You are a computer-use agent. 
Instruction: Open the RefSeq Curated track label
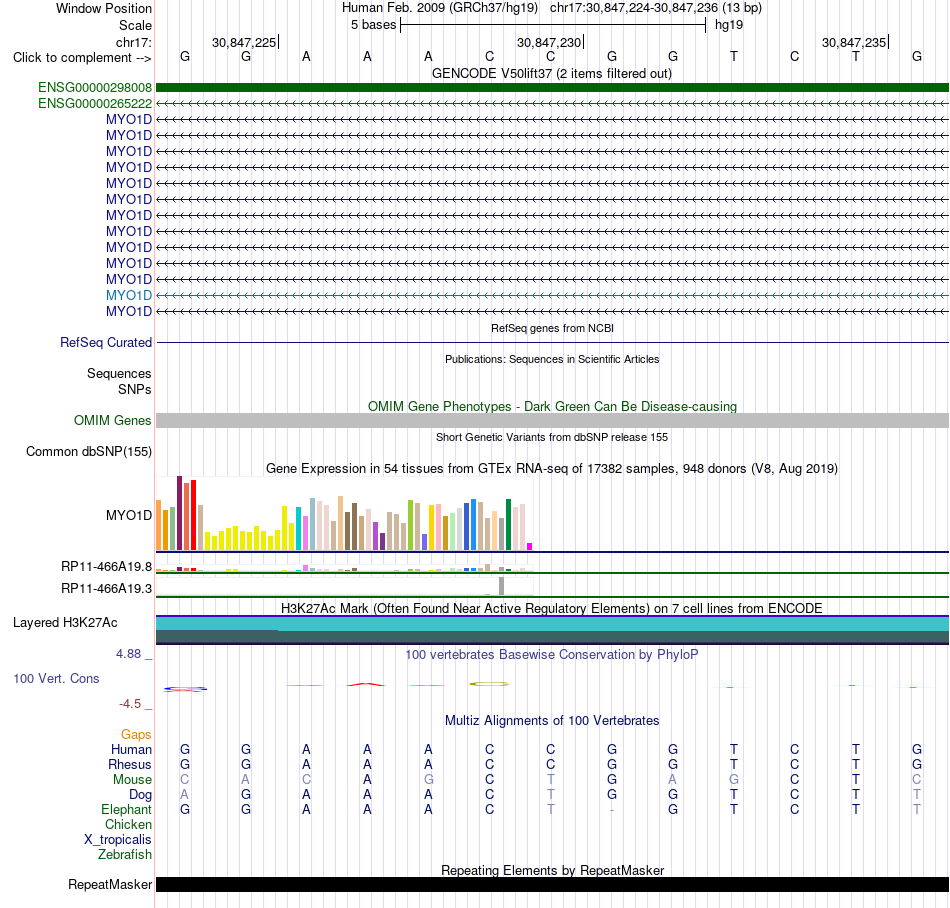tap(106, 342)
